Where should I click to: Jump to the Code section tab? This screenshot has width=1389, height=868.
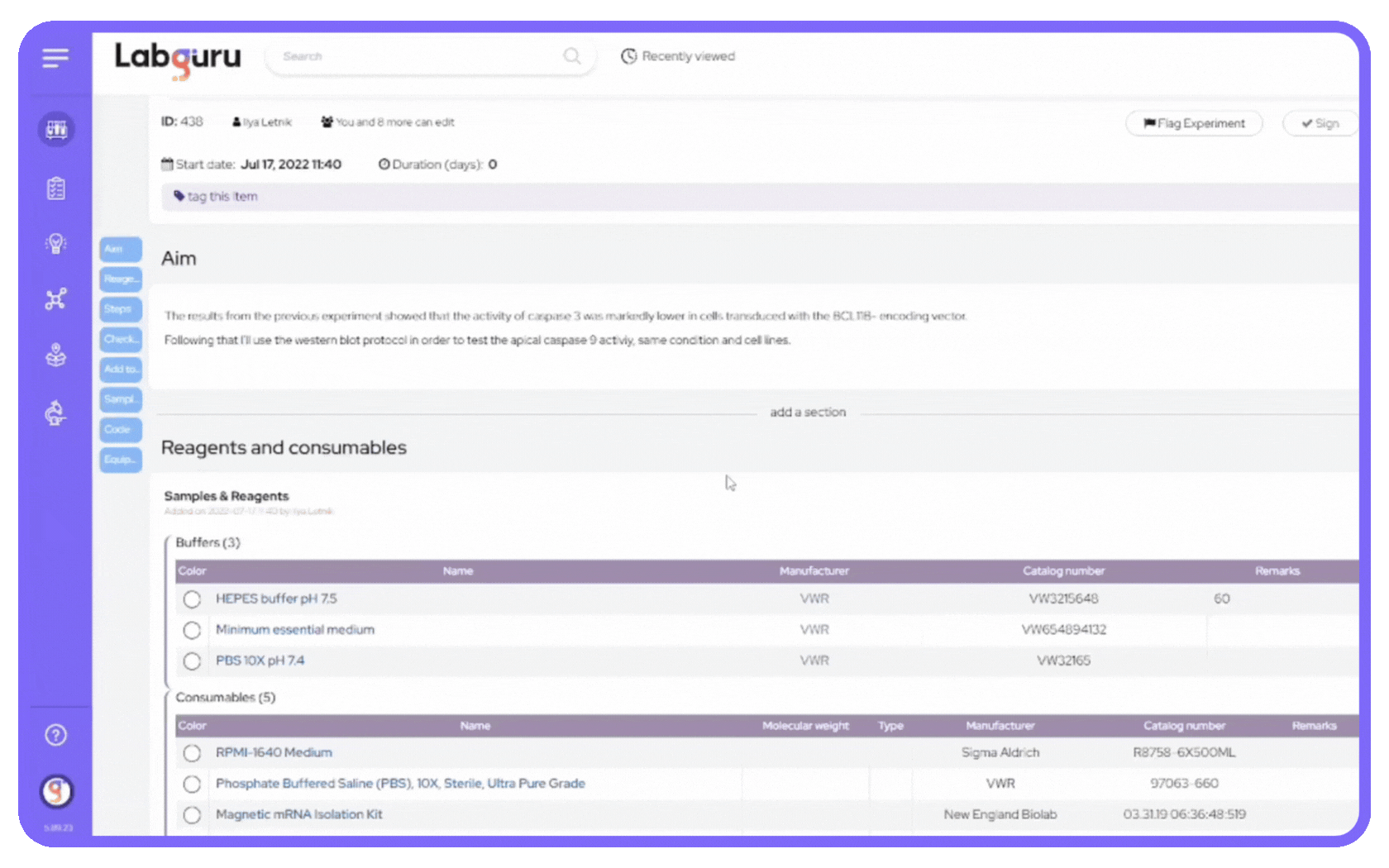tap(120, 429)
